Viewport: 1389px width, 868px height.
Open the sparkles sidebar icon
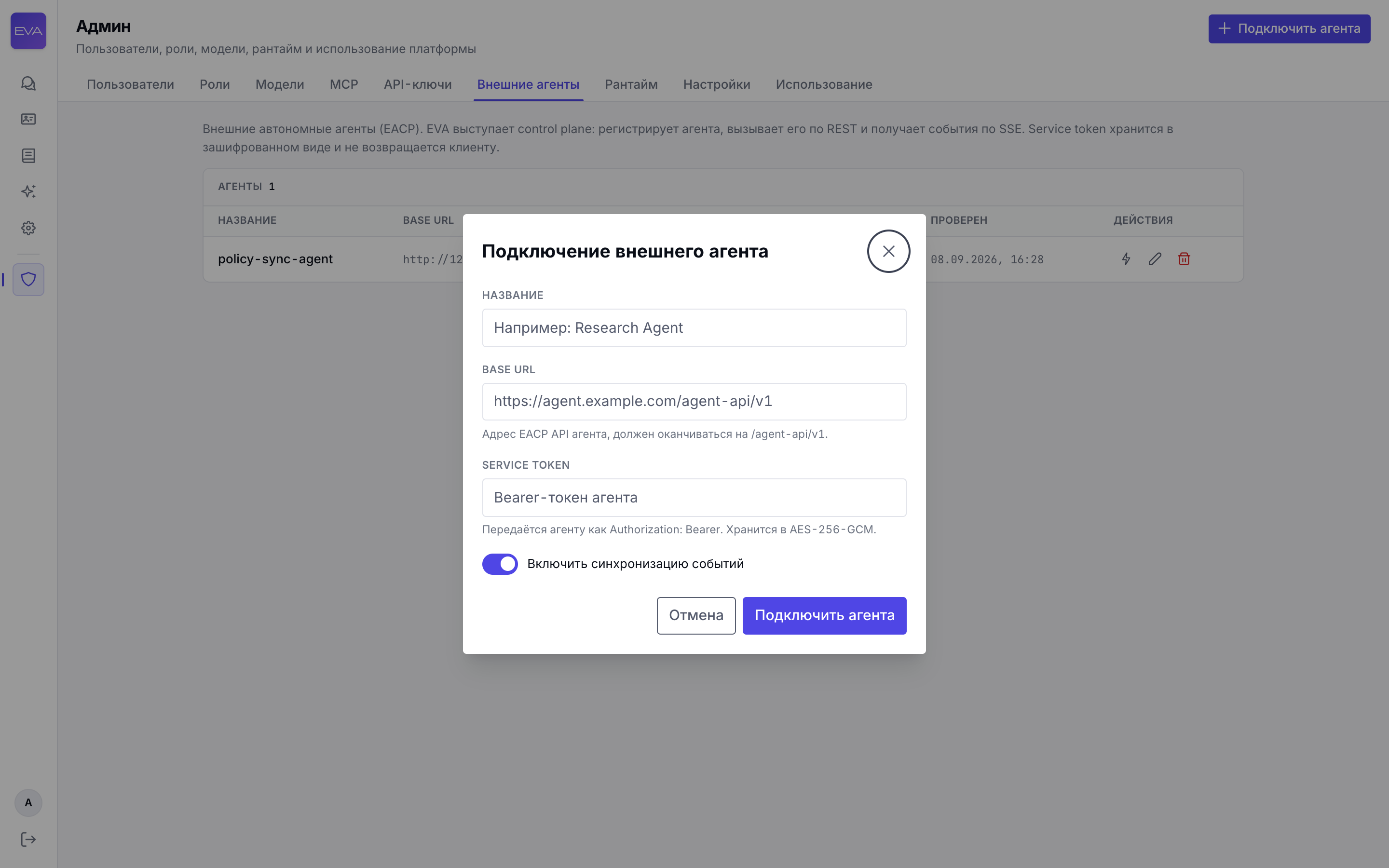(28, 192)
